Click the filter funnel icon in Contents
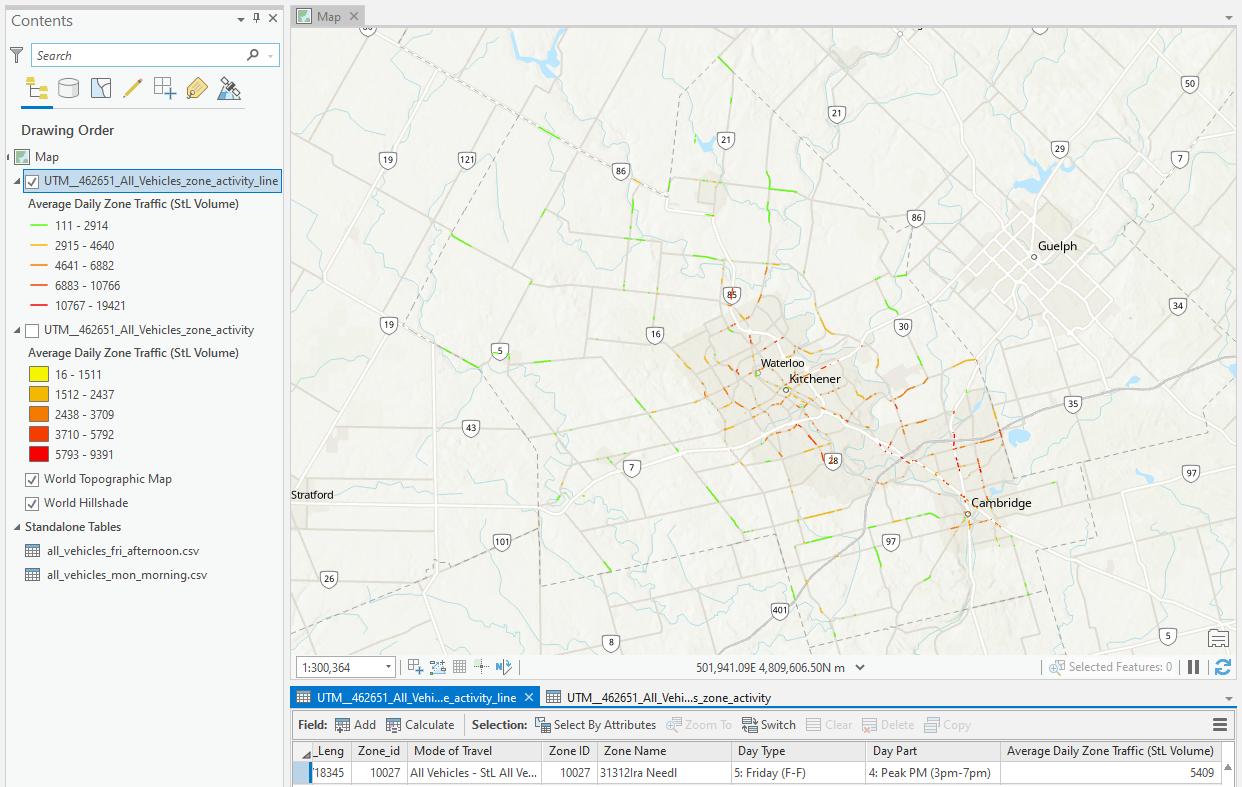The width and height of the screenshot is (1242, 787). pyautogui.click(x=16, y=55)
